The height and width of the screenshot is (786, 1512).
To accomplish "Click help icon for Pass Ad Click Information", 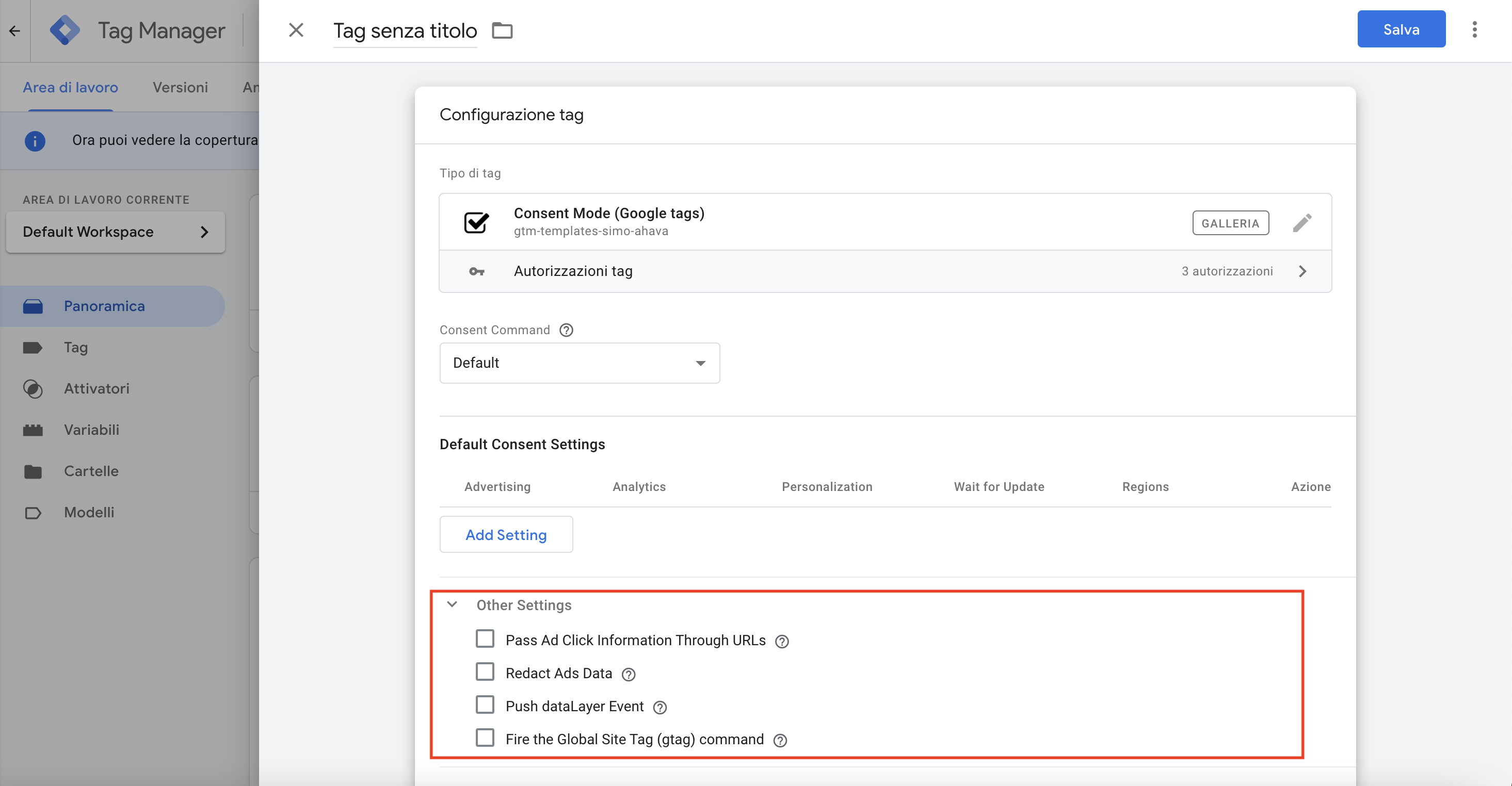I will (782, 641).
